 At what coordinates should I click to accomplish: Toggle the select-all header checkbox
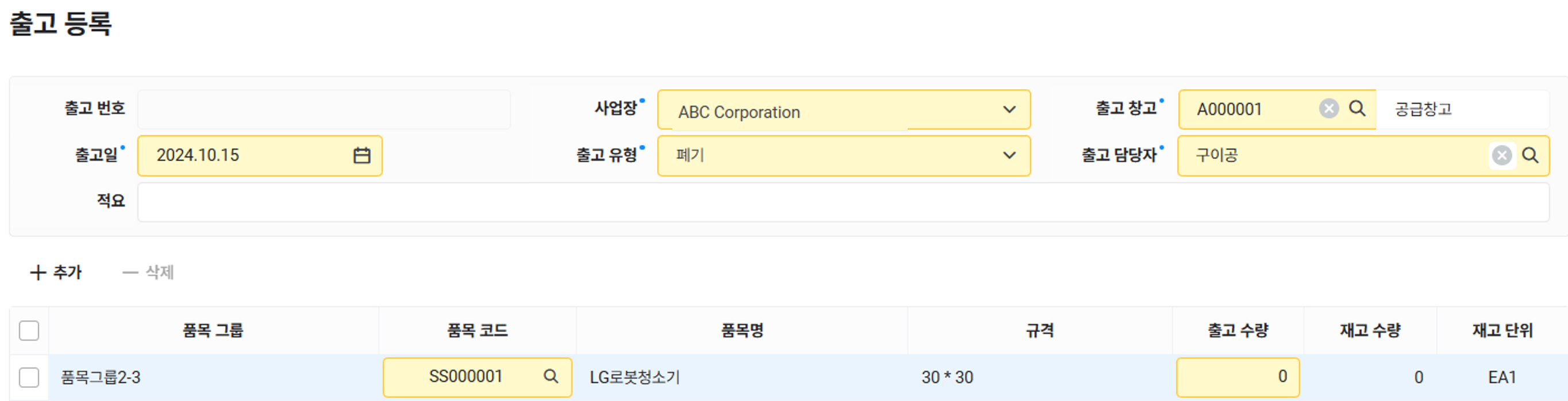click(29, 331)
